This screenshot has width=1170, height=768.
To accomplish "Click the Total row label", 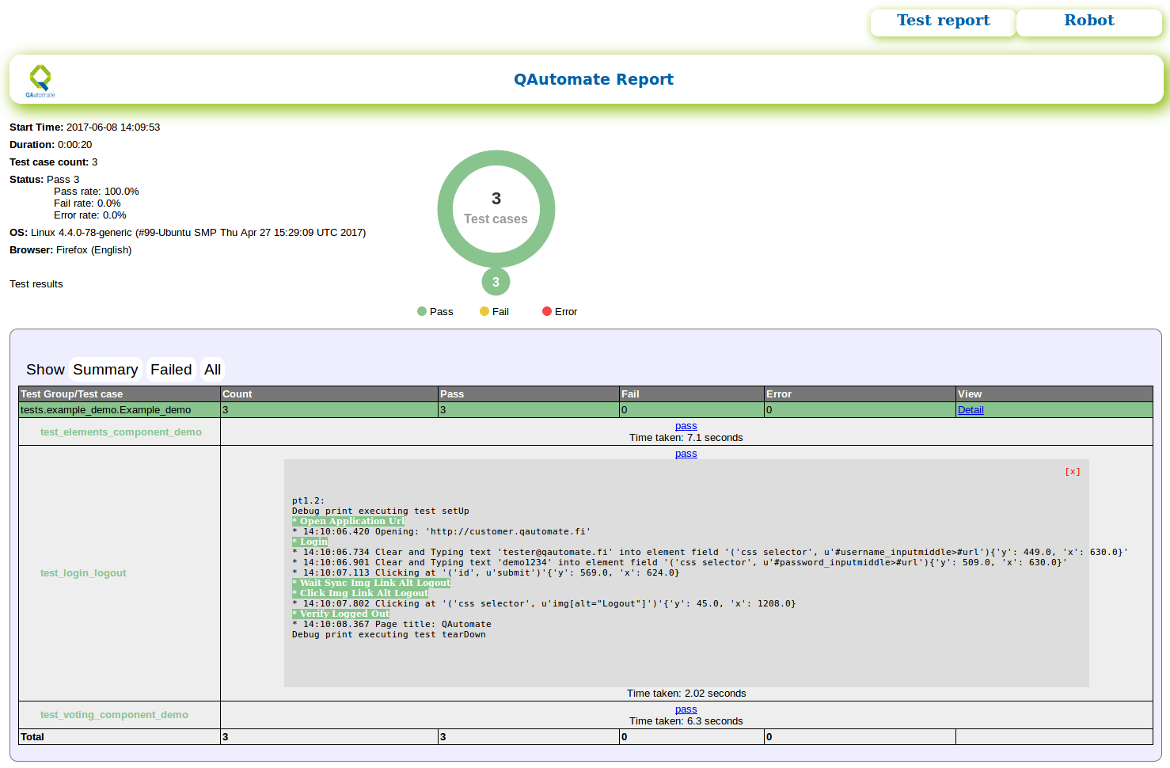I will [32, 737].
